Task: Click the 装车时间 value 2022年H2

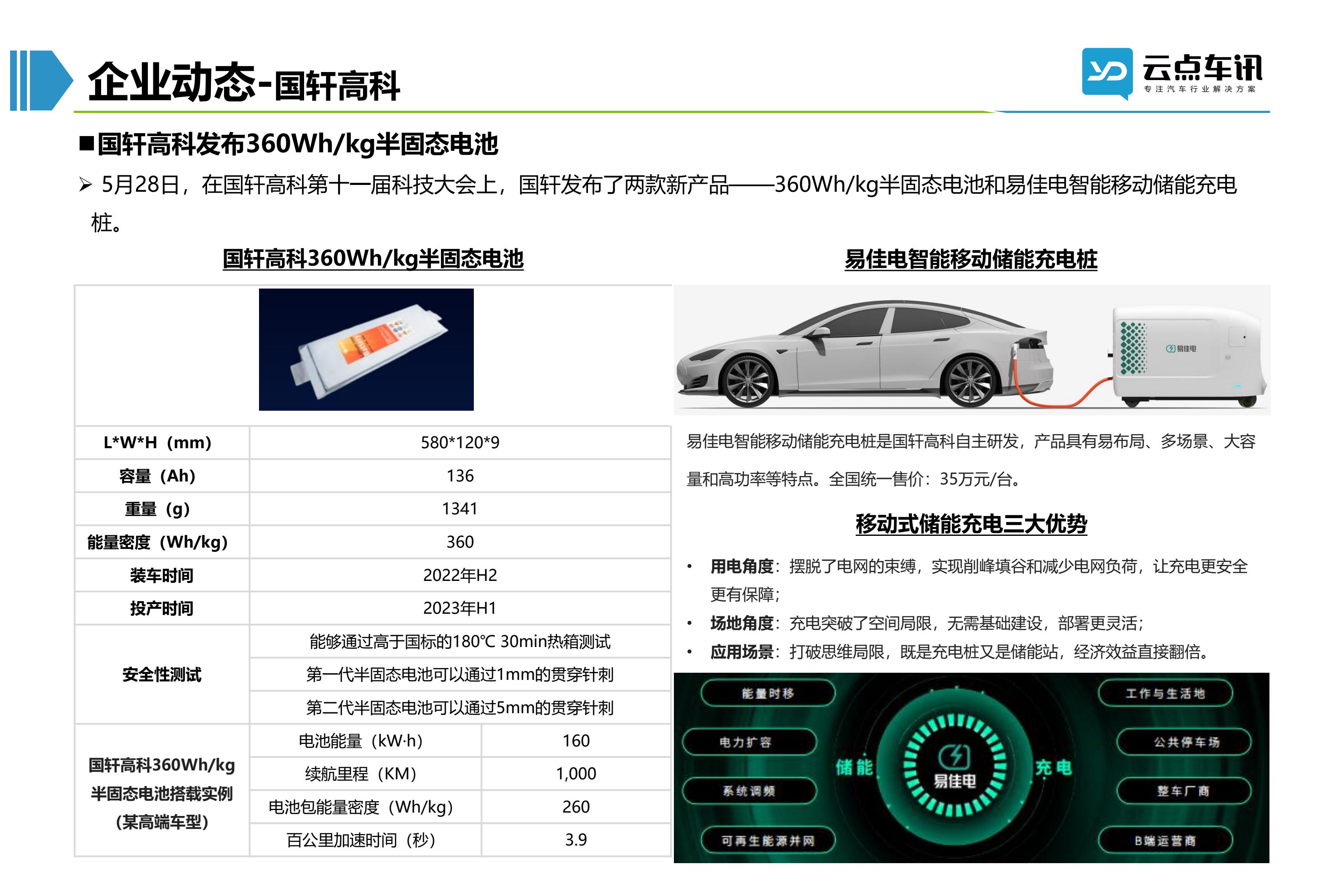Action: pyautogui.click(x=460, y=575)
